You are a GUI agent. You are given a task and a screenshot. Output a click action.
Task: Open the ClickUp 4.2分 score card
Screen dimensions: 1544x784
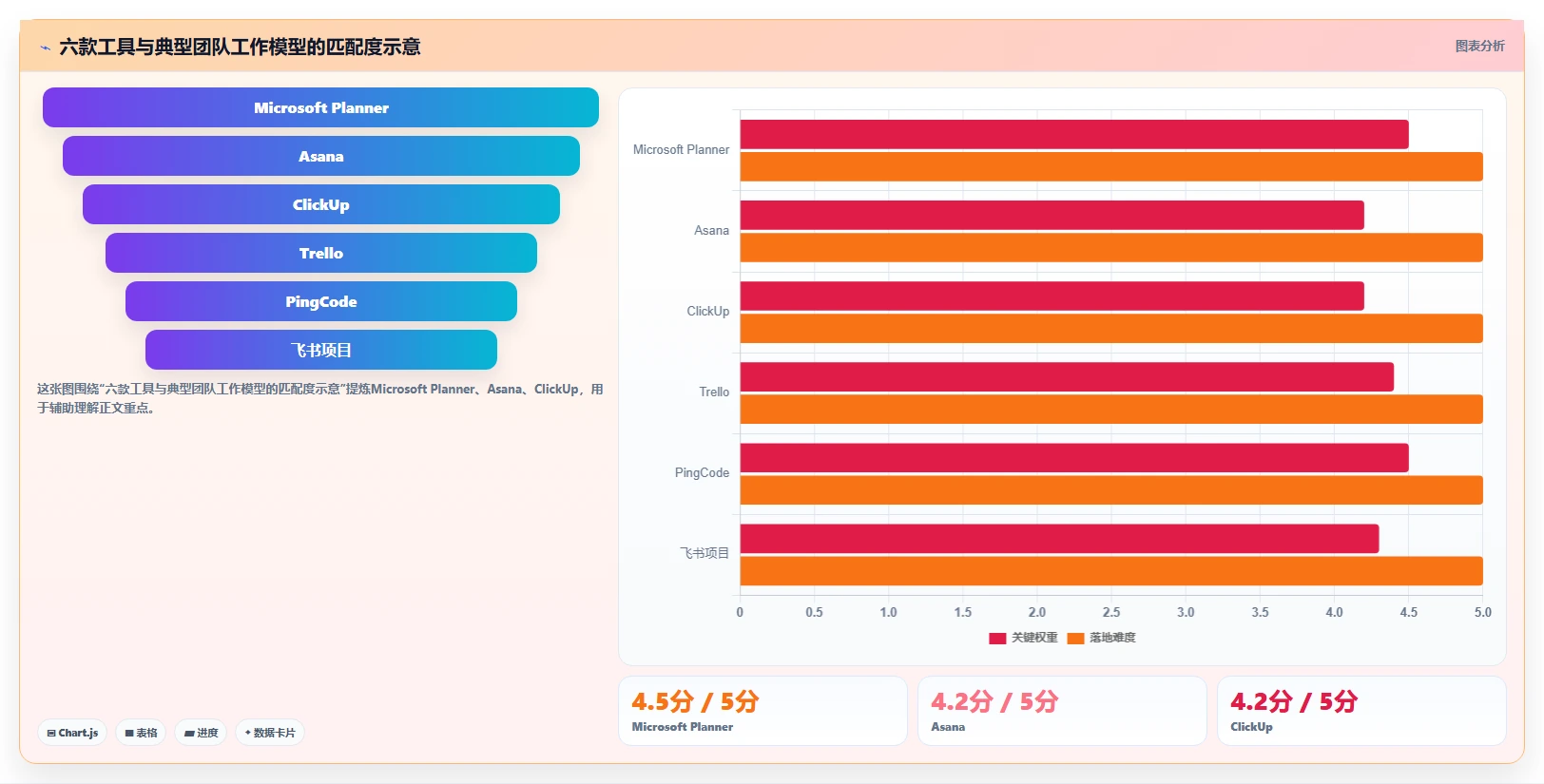point(1361,711)
